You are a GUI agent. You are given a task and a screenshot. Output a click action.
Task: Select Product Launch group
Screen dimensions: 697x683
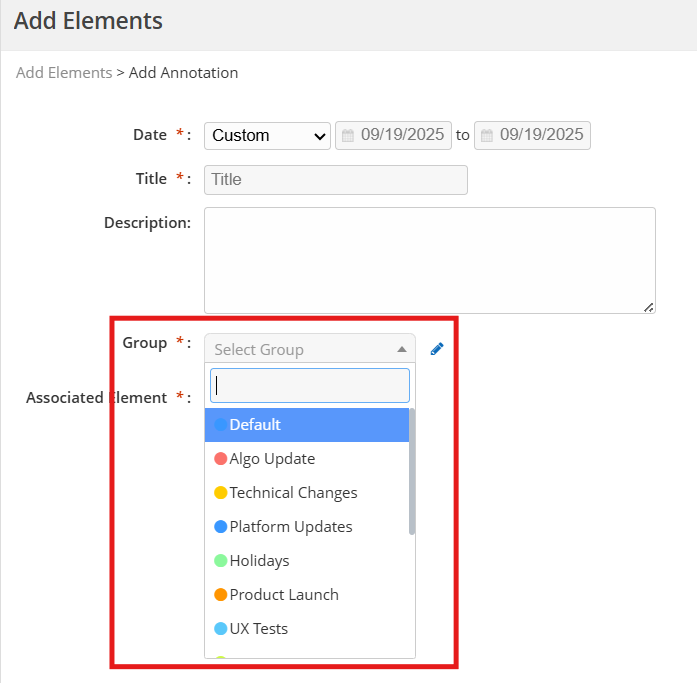point(284,595)
